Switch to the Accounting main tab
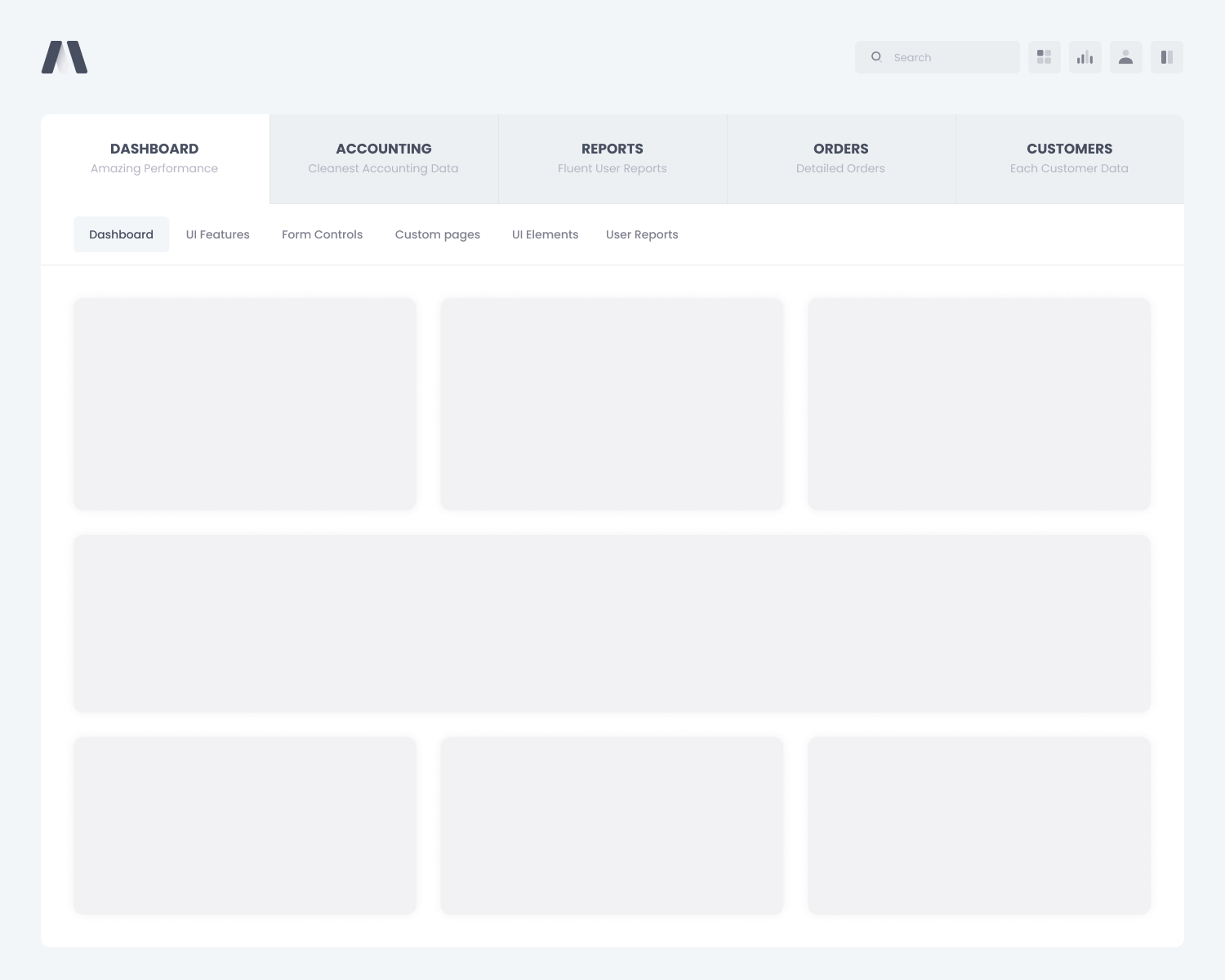This screenshot has height=980, width=1225. (383, 158)
